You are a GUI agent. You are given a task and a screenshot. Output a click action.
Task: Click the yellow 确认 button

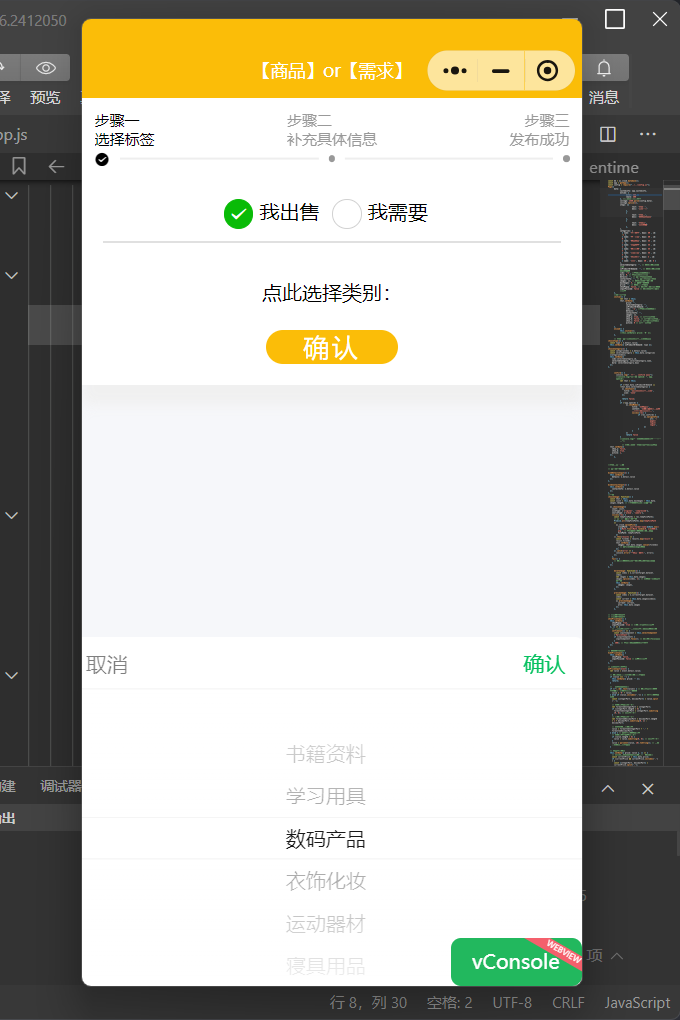(332, 347)
